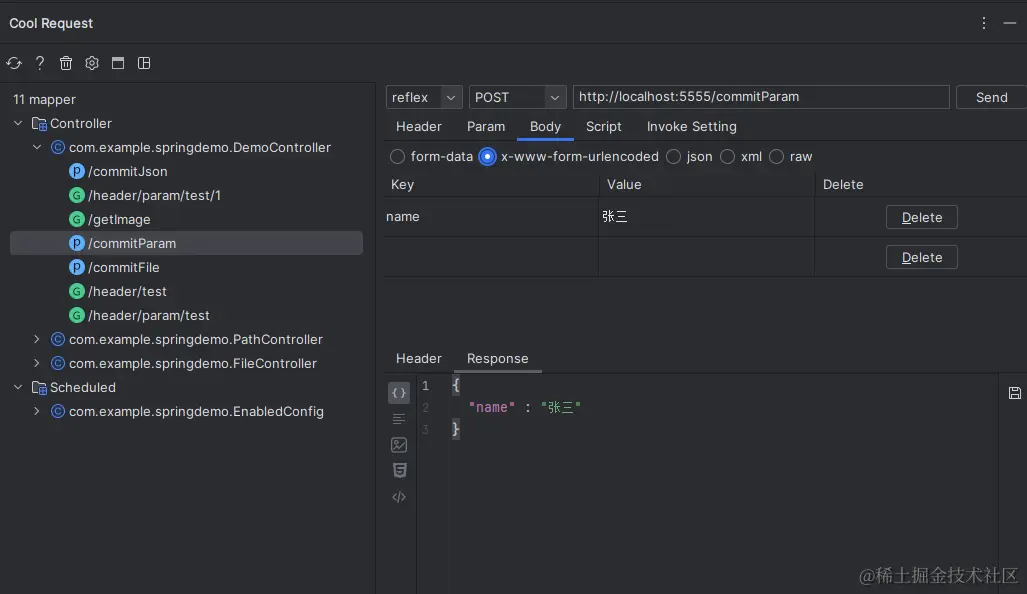Select the /commitFile endpoint in tree
This screenshot has width=1027, height=594.
[x=123, y=267]
